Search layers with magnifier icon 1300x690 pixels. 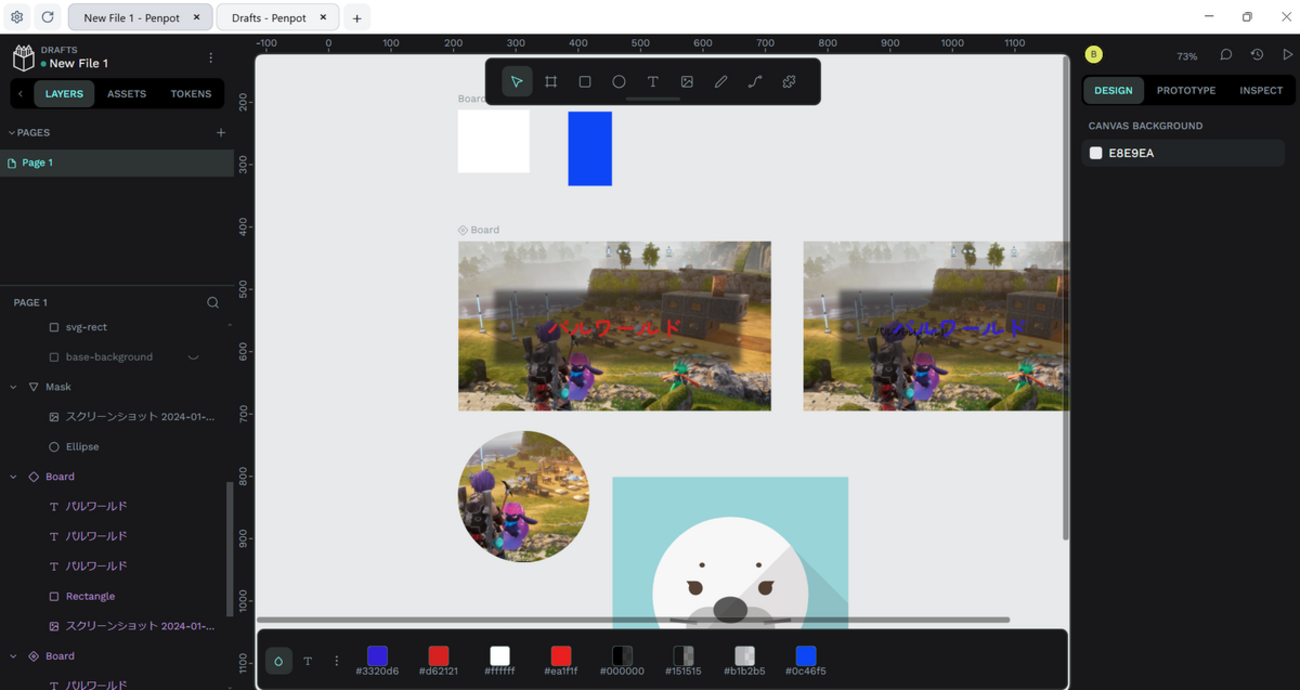click(213, 302)
